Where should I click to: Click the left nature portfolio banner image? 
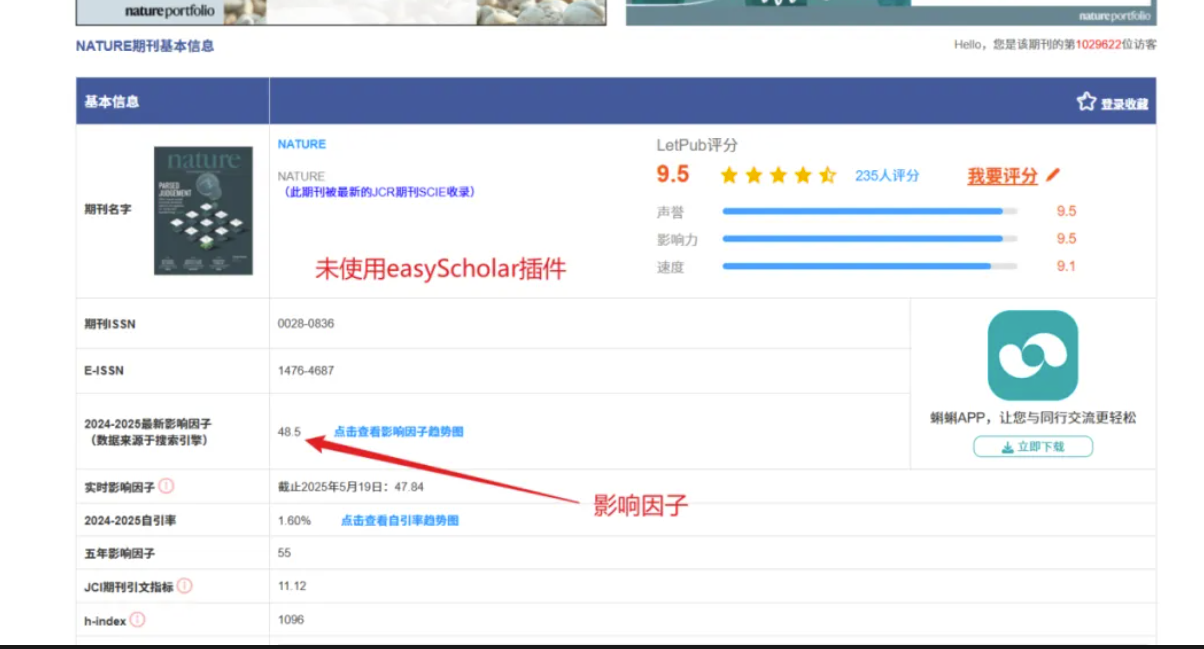341,12
